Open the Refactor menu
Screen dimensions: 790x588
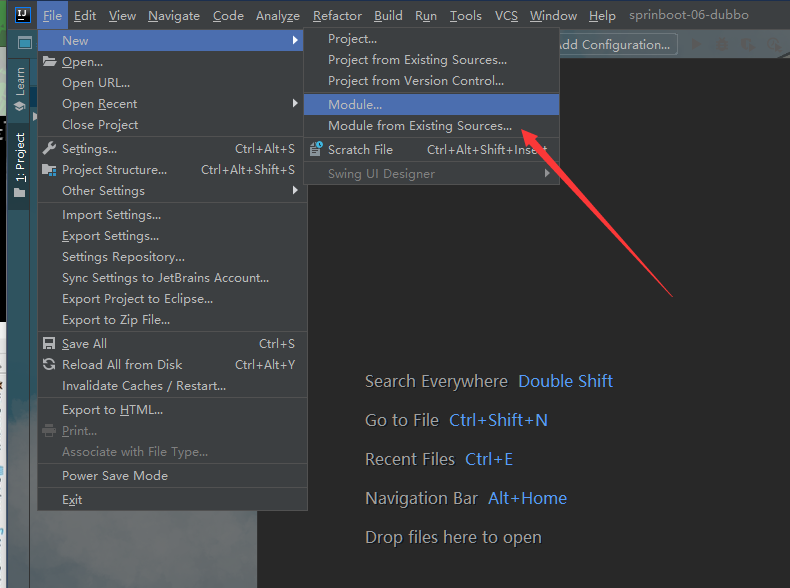click(x=337, y=16)
